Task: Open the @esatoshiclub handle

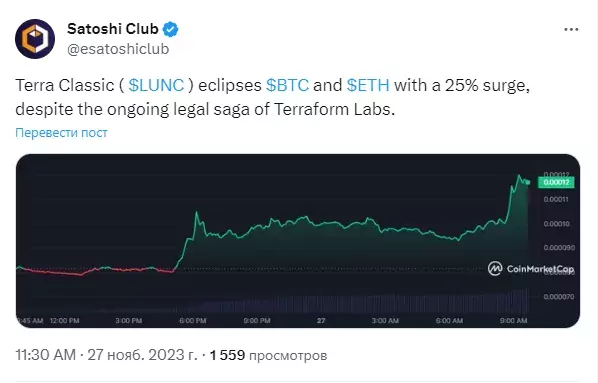Action: coord(118,49)
